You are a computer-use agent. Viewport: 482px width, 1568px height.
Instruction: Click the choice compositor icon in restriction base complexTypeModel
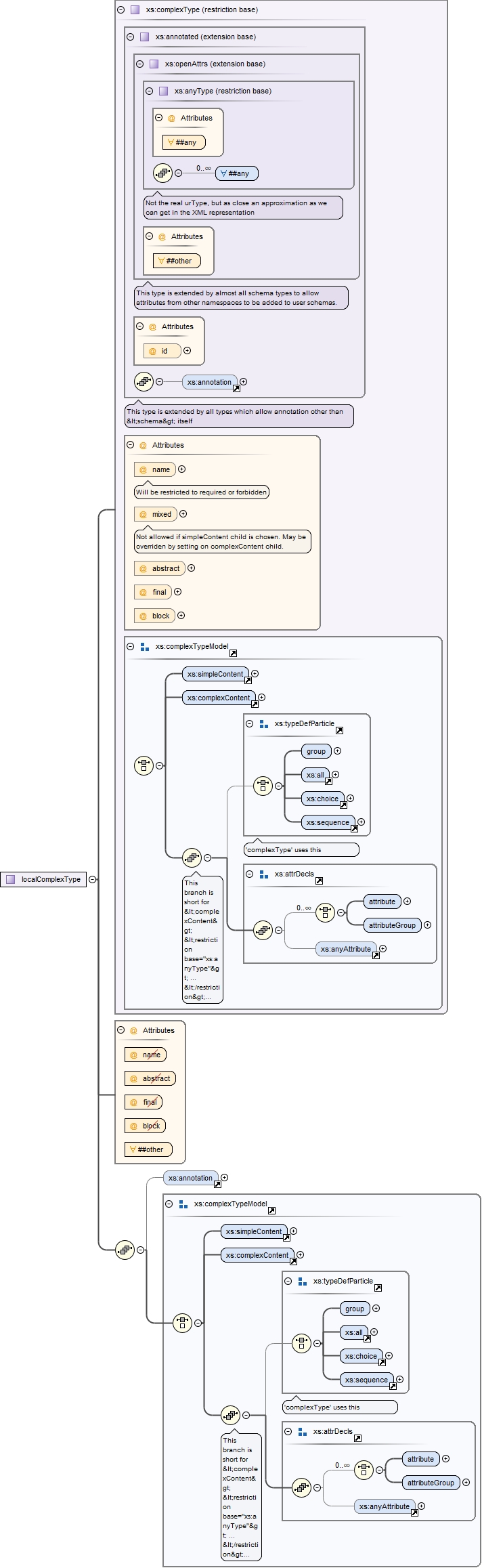144,765
